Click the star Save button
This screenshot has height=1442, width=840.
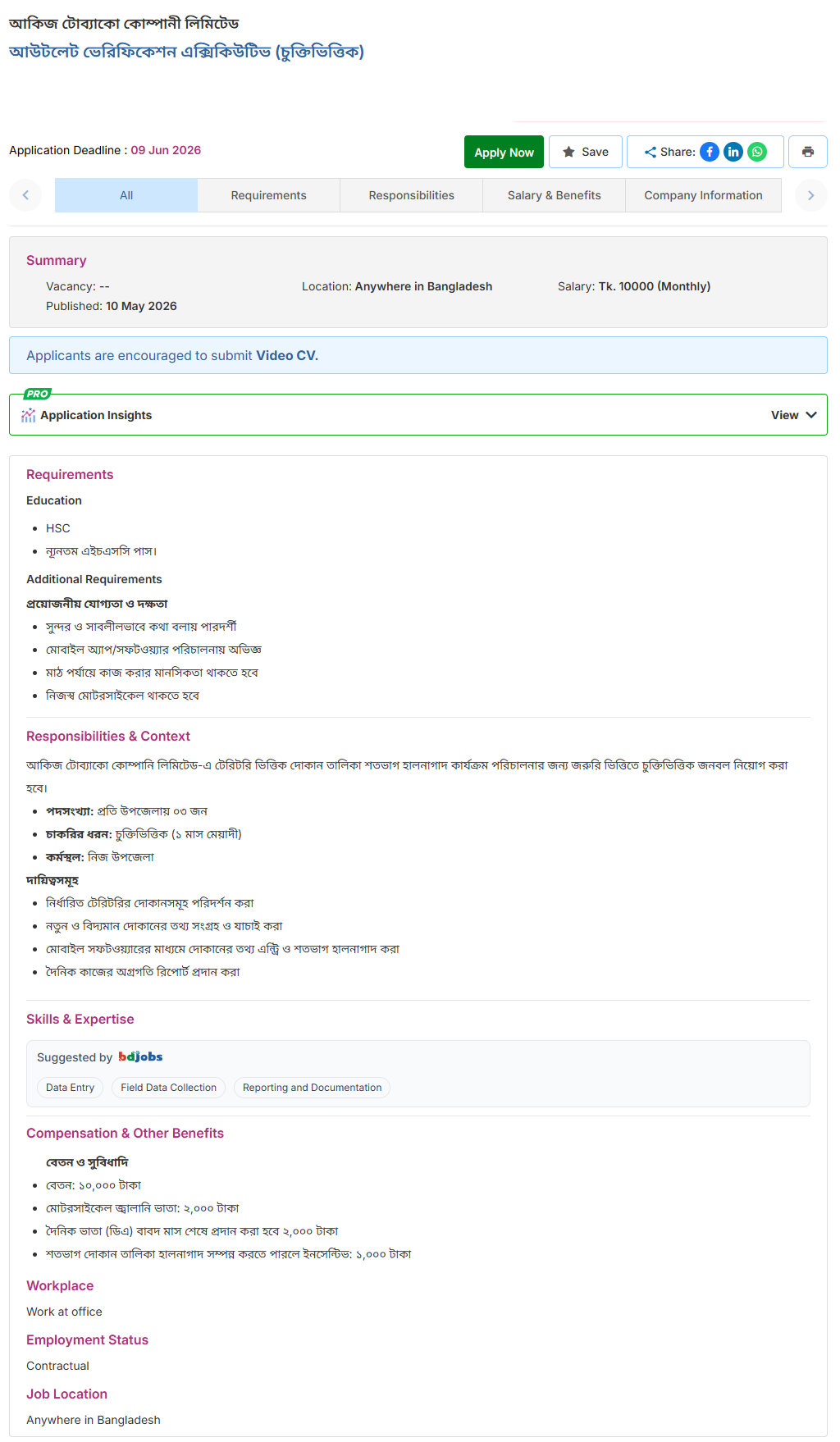pyautogui.click(x=586, y=152)
